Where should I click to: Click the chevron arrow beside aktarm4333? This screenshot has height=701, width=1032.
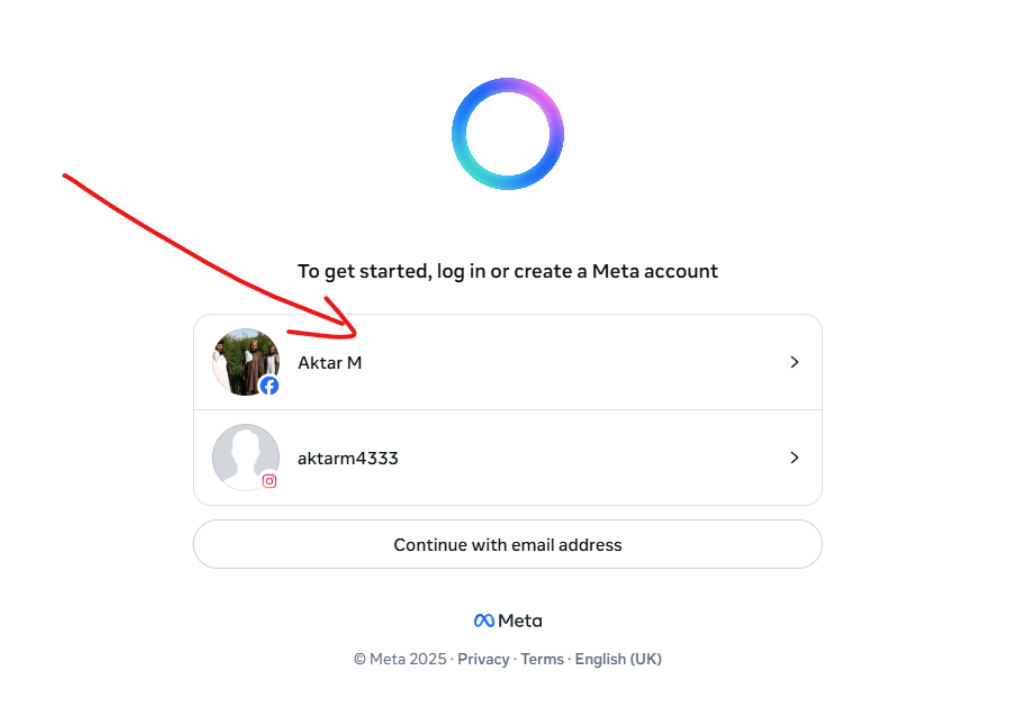(x=795, y=457)
